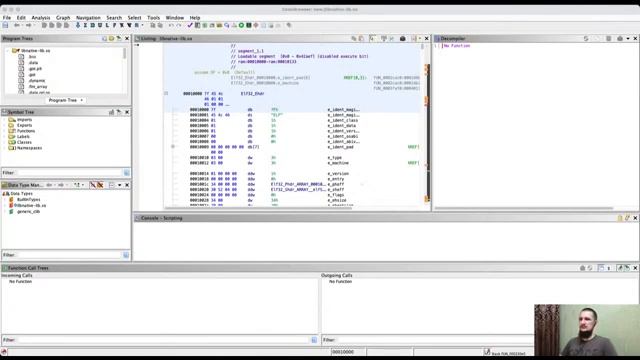Click the Undo toolbar icon
Viewport: 640px width, 360px height.
171,25
